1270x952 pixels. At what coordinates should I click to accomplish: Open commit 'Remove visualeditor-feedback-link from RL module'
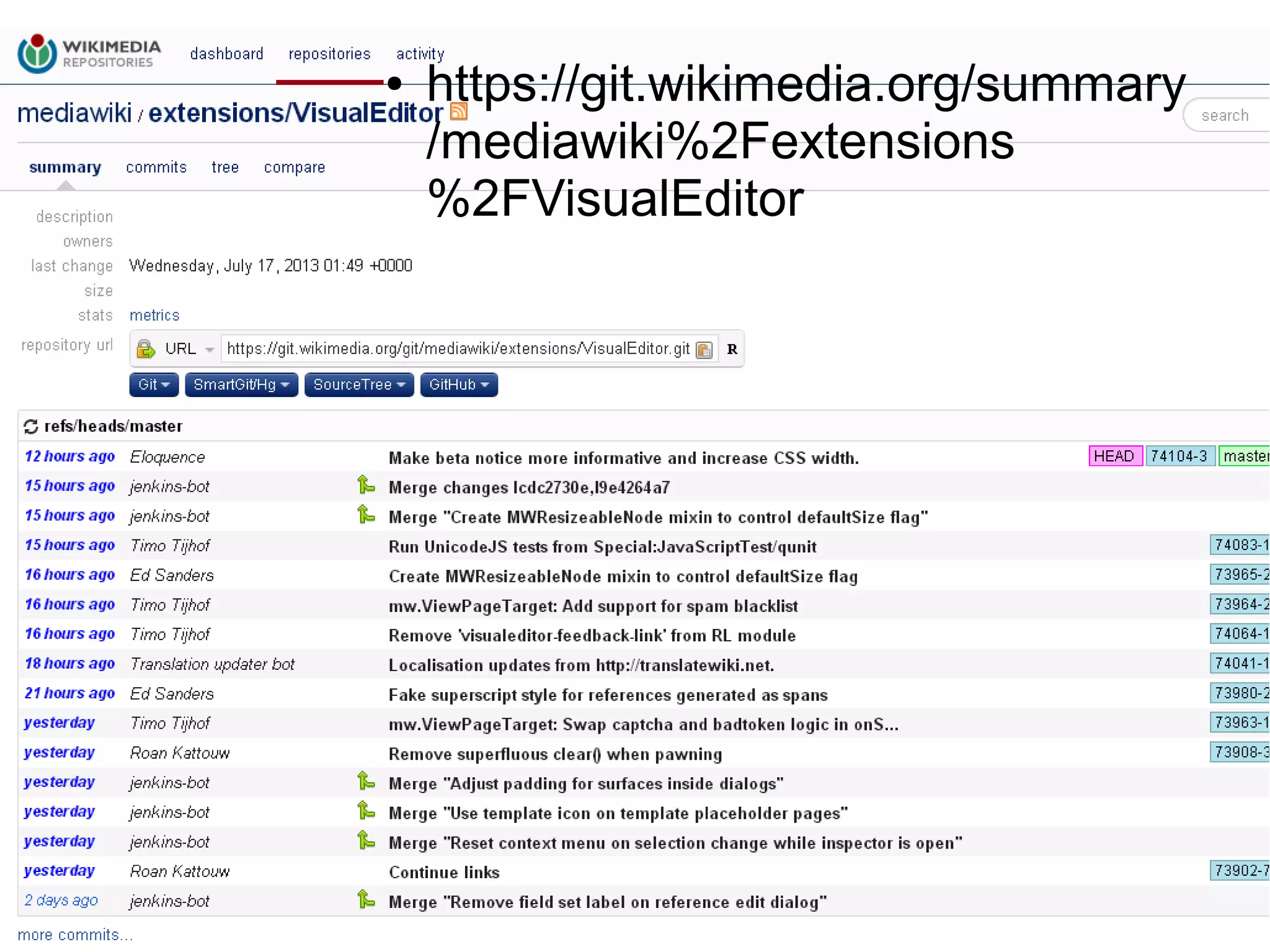[x=592, y=636]
